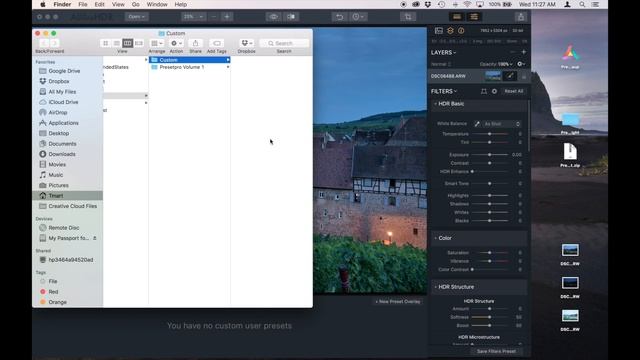Go back in Finder window
640x360 pixels.
44,43
